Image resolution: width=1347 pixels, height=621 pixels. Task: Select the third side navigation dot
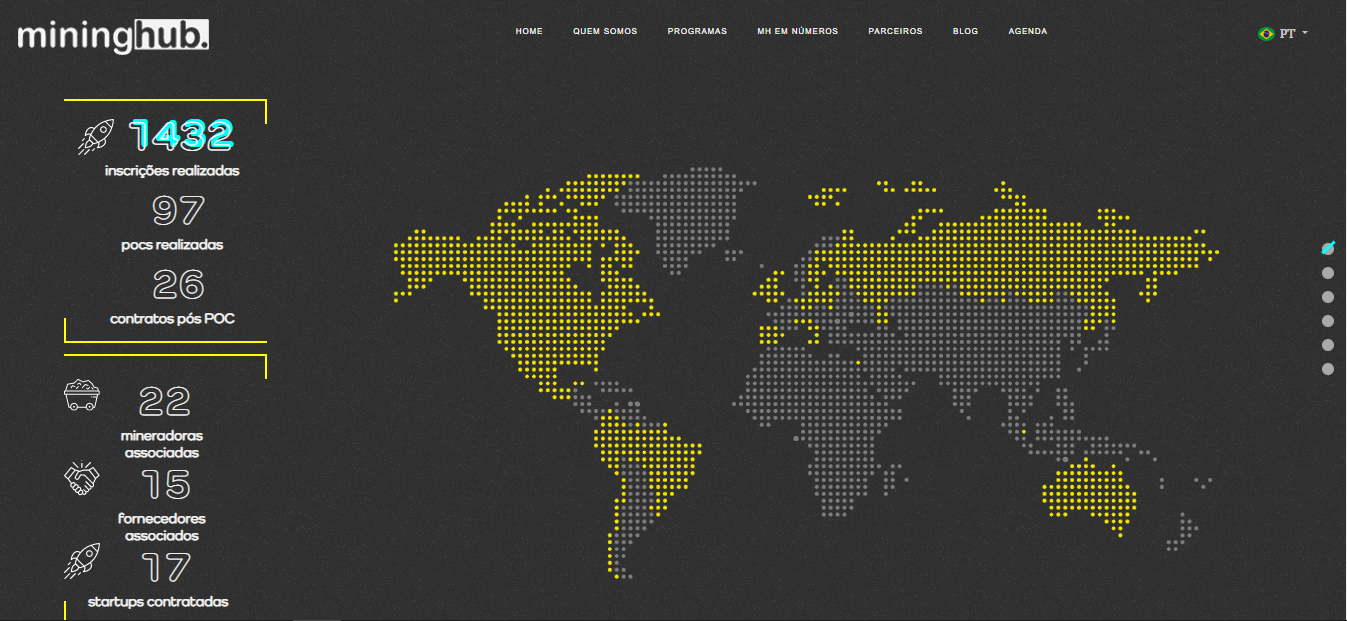pos(1328,297)
